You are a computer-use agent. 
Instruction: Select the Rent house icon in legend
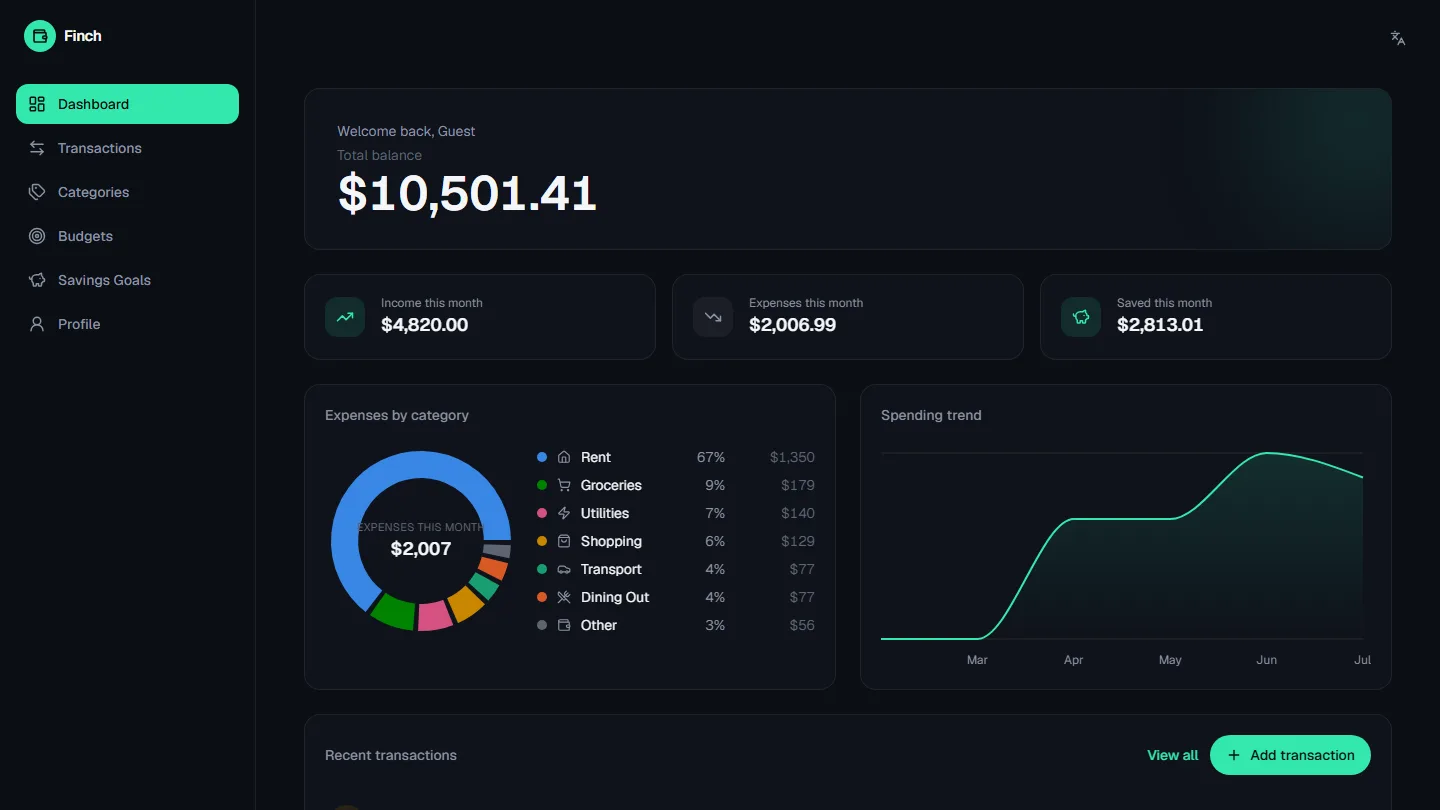click(564, 457)
